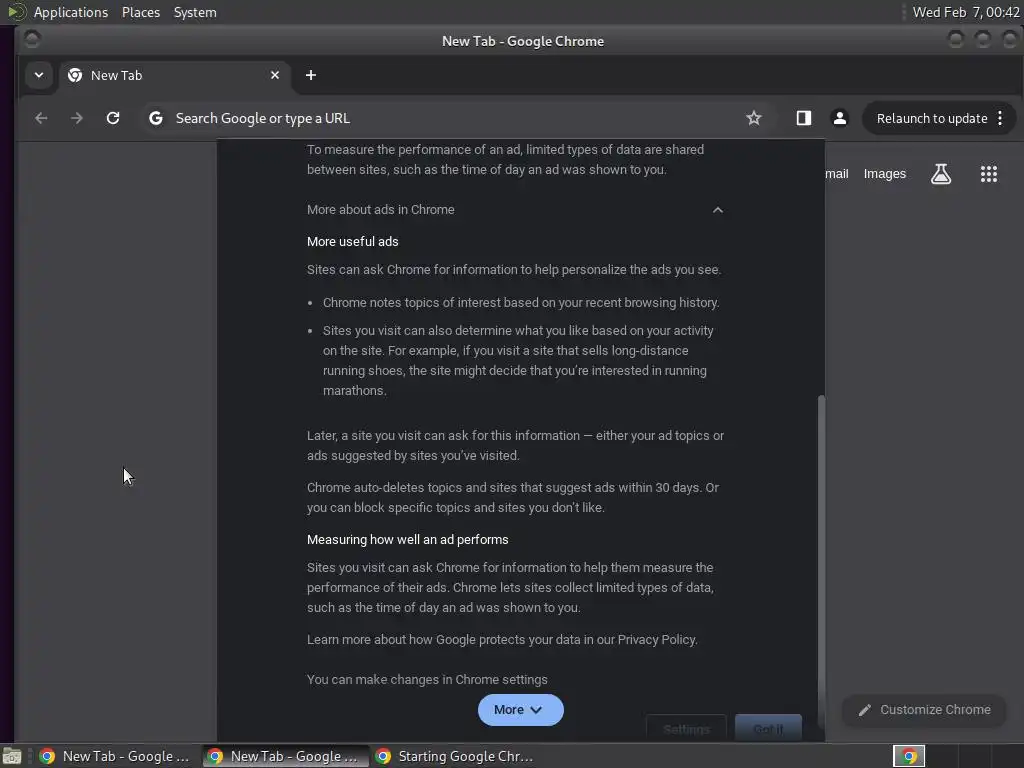Click the More button with chevron
1024x768 pixels.
[x=520, y=710]
